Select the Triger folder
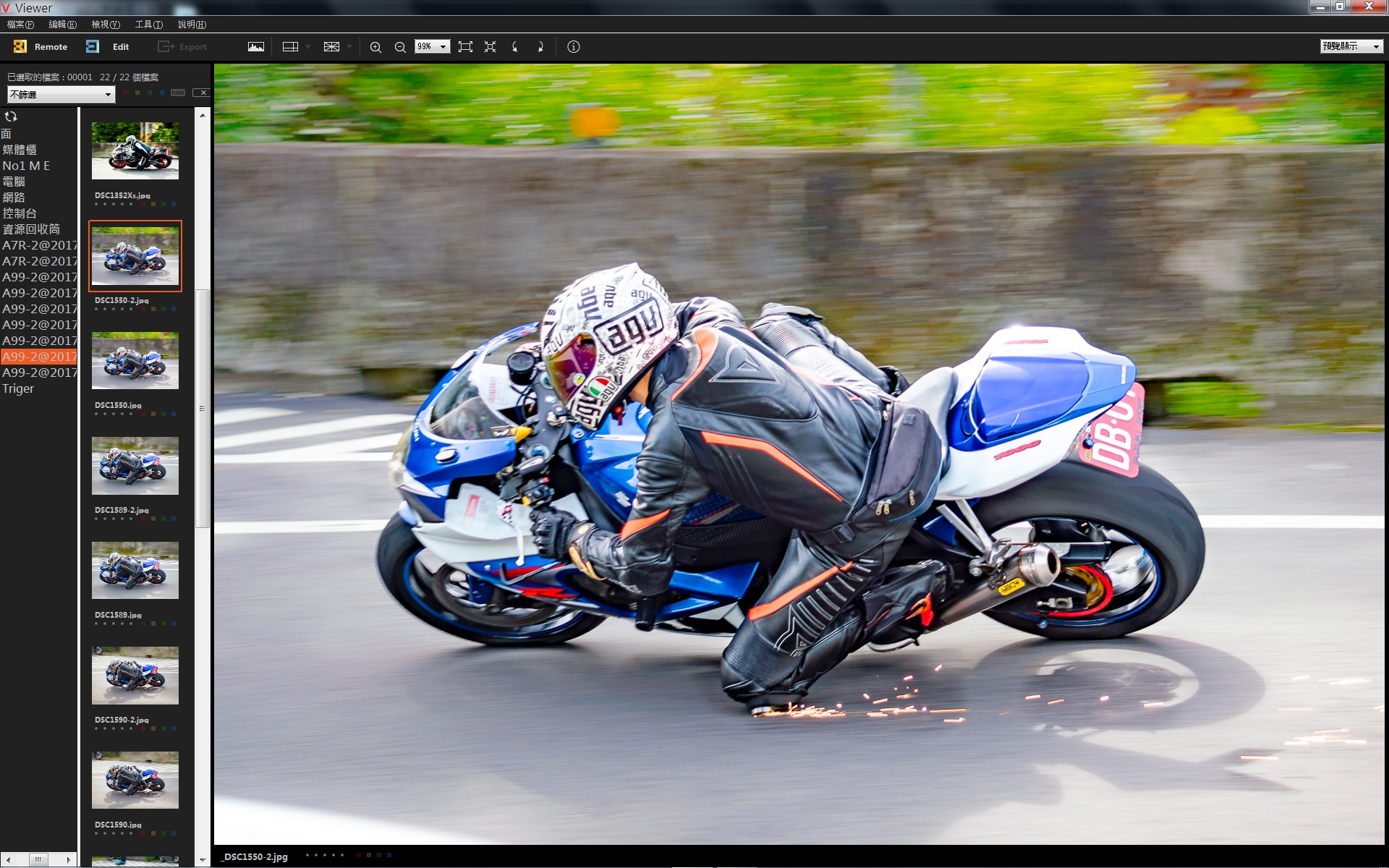Screen dimensions: 1389x868 coord(18,388)
